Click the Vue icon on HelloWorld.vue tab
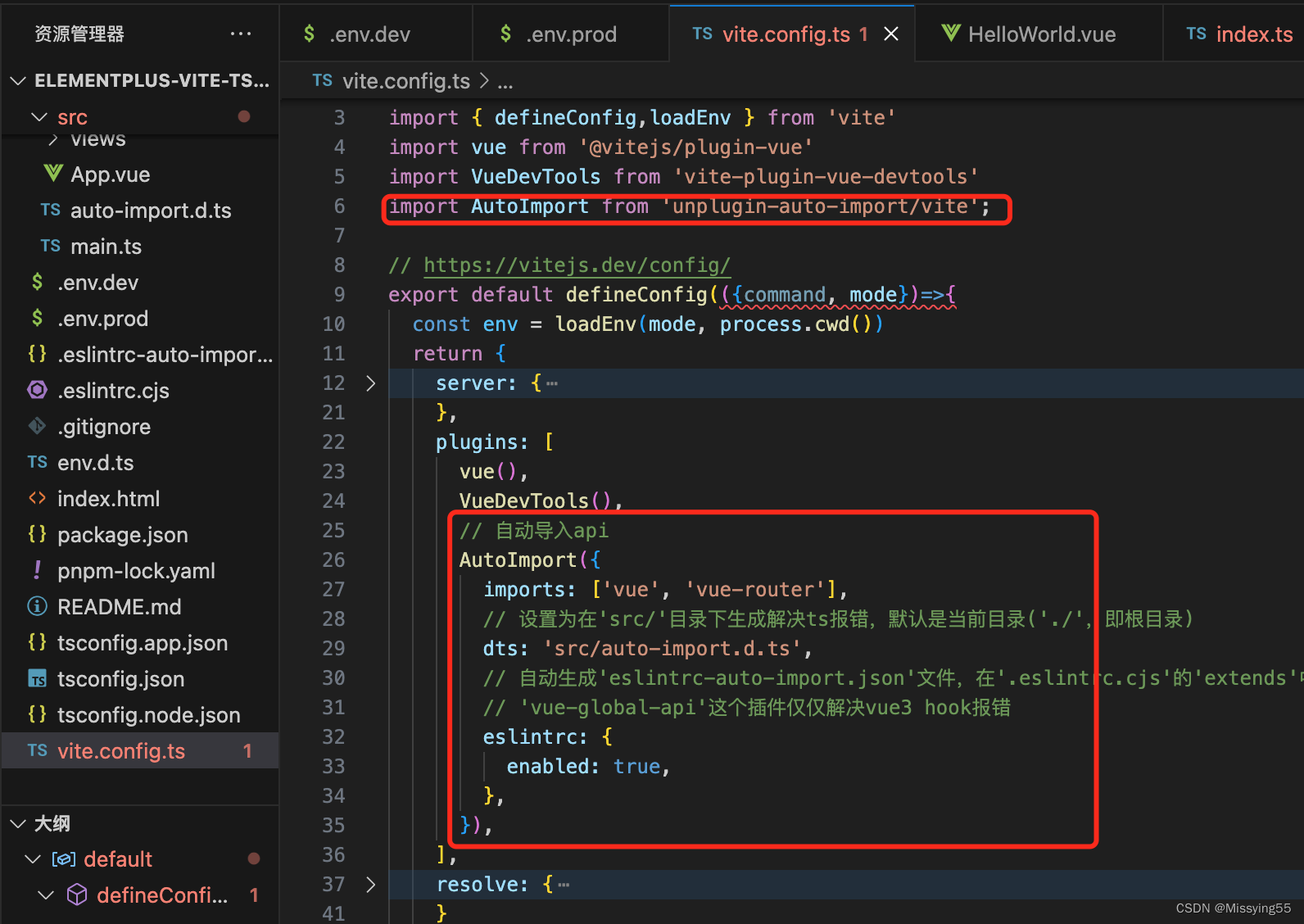 point(951,34)
